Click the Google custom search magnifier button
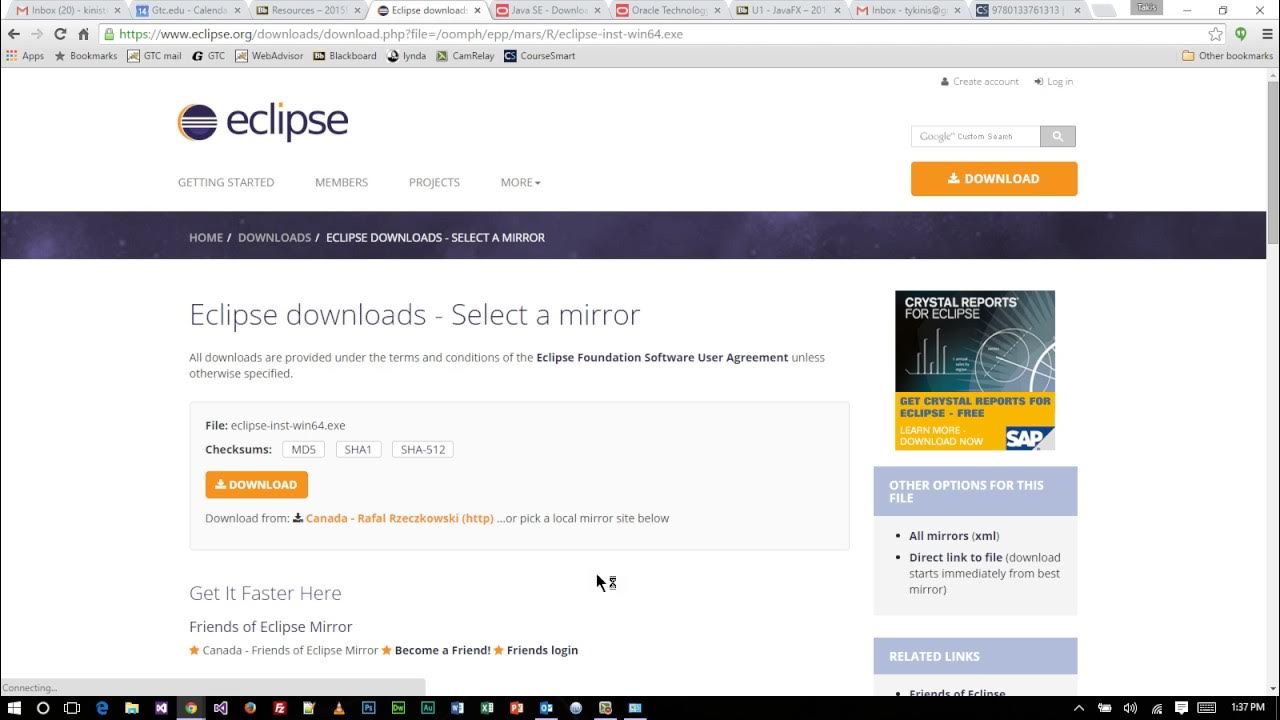The height and width of the screenshot is (720, 1280). (x=1057, y=136)
